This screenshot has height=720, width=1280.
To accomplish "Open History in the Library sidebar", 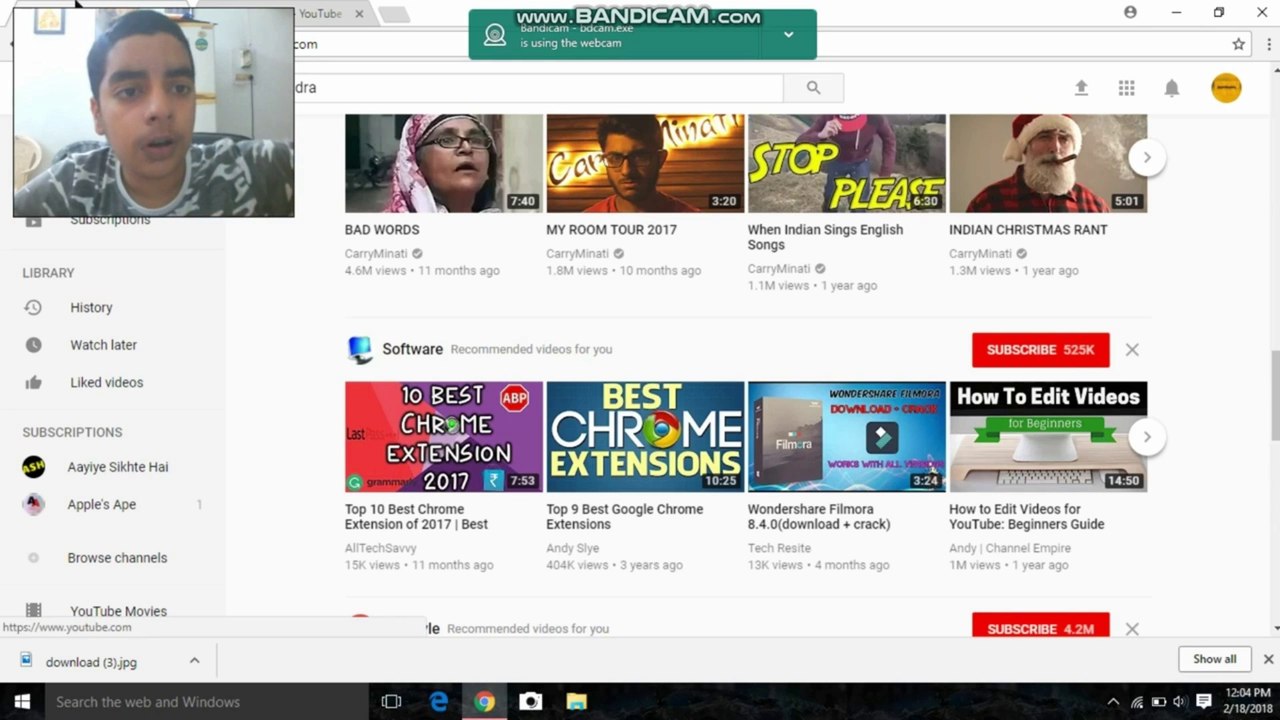I will [x=91, y=308].
